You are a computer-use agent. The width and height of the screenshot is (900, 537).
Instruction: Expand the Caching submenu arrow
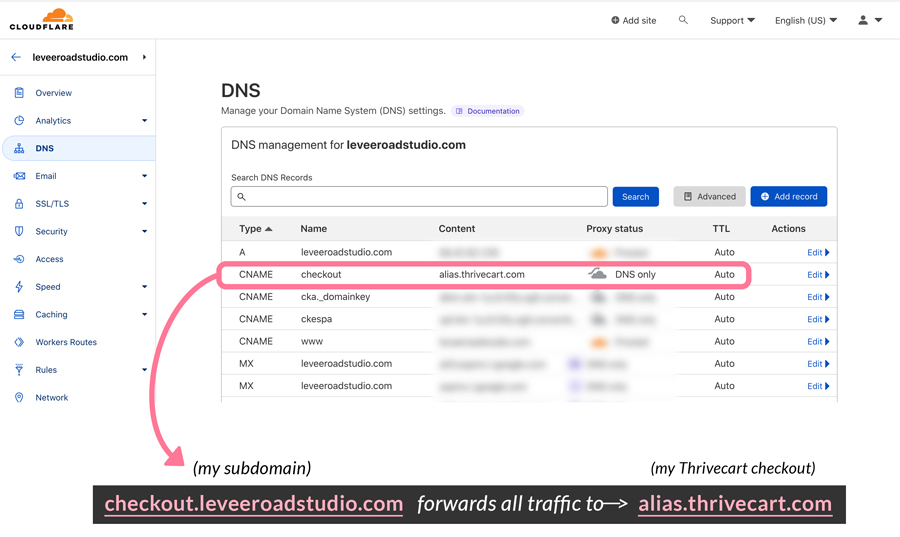[145, 314]
